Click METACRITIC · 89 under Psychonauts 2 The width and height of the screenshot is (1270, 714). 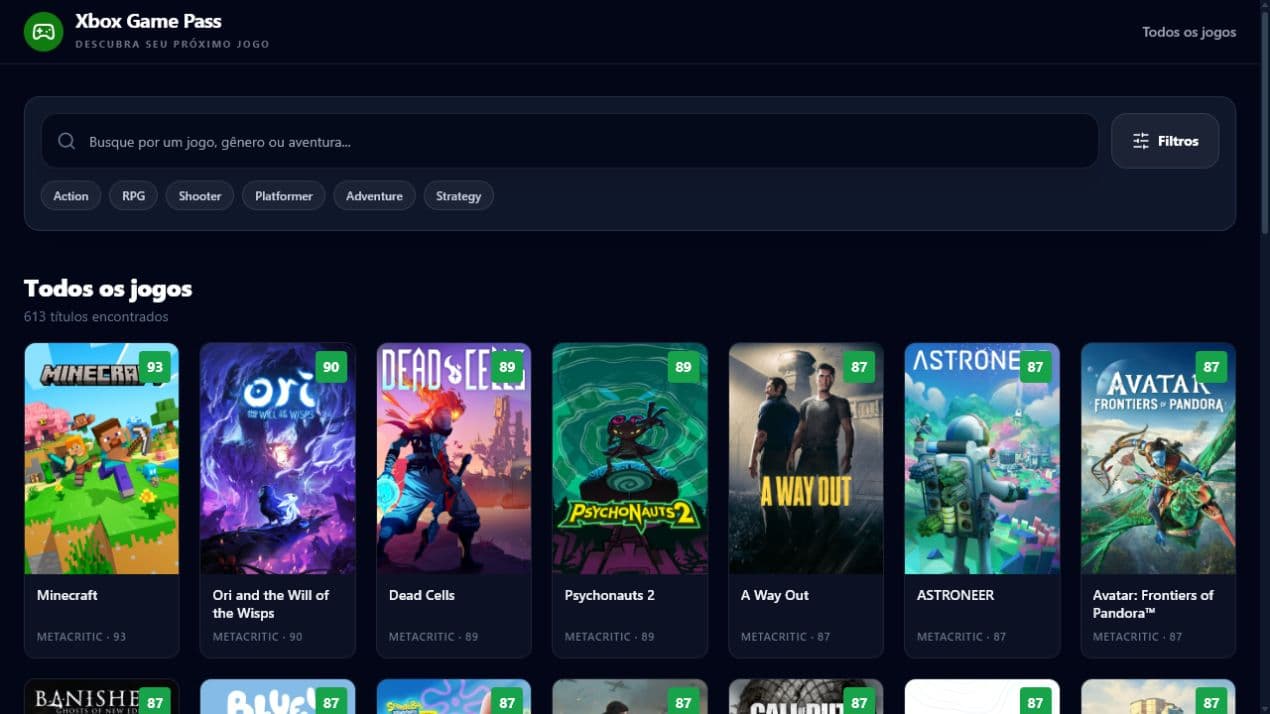[x=609, y=637]
